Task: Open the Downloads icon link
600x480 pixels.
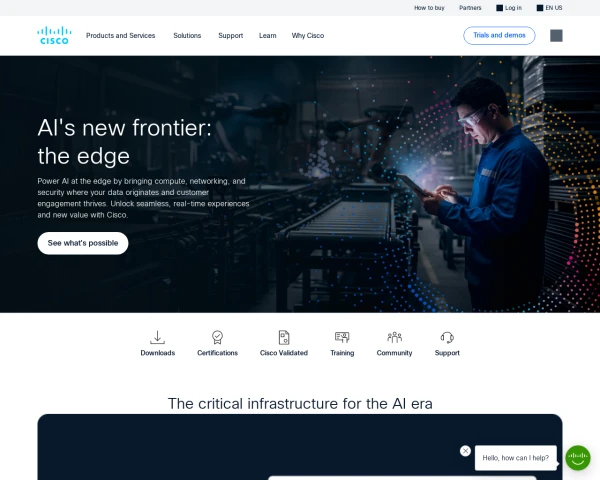Action: coord(157,337)
